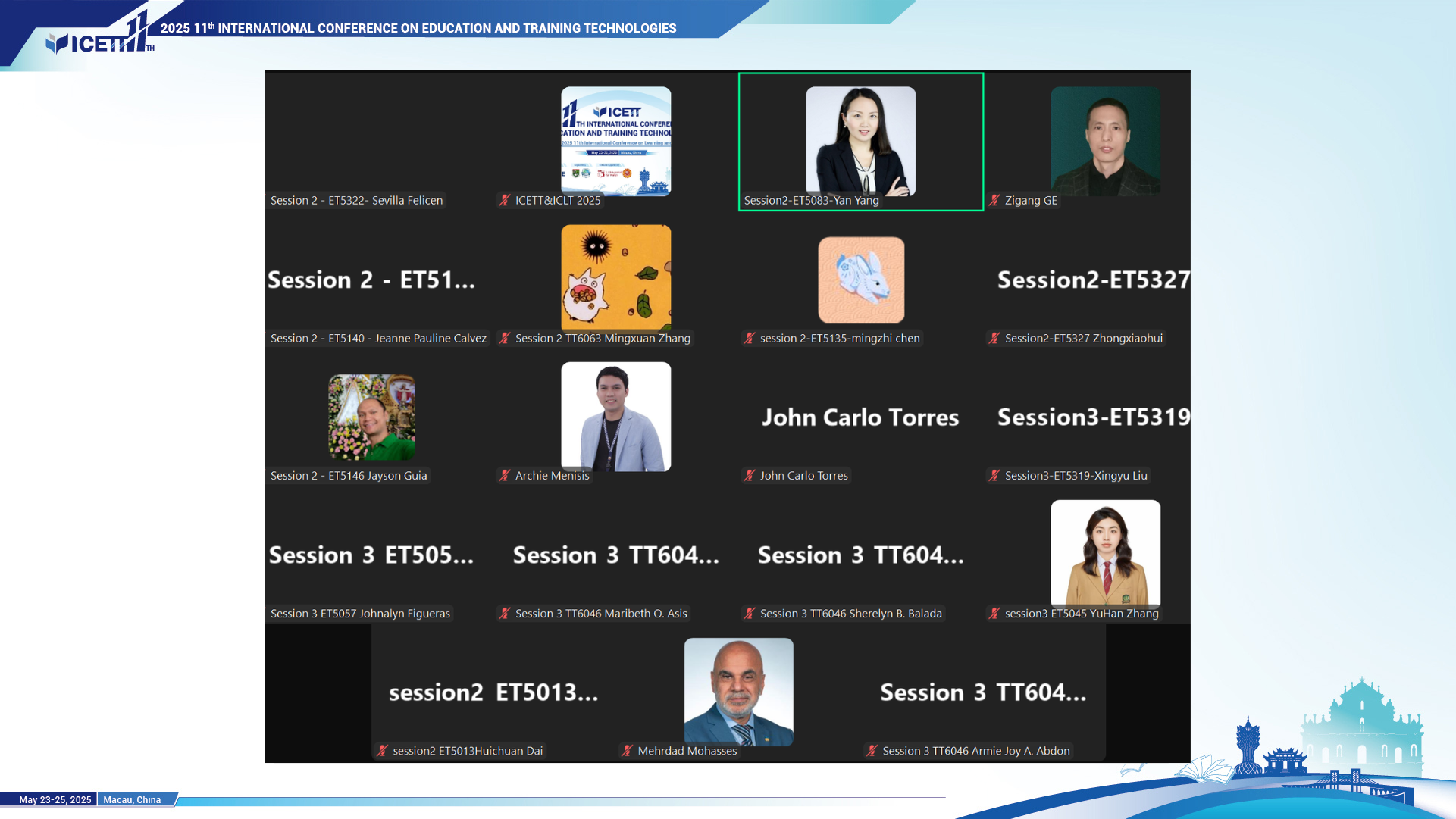Screen dimensions: 1456x819
Task: Click name label Session 2 TT6063 Mingxuan Zhang
Action: 603,338
